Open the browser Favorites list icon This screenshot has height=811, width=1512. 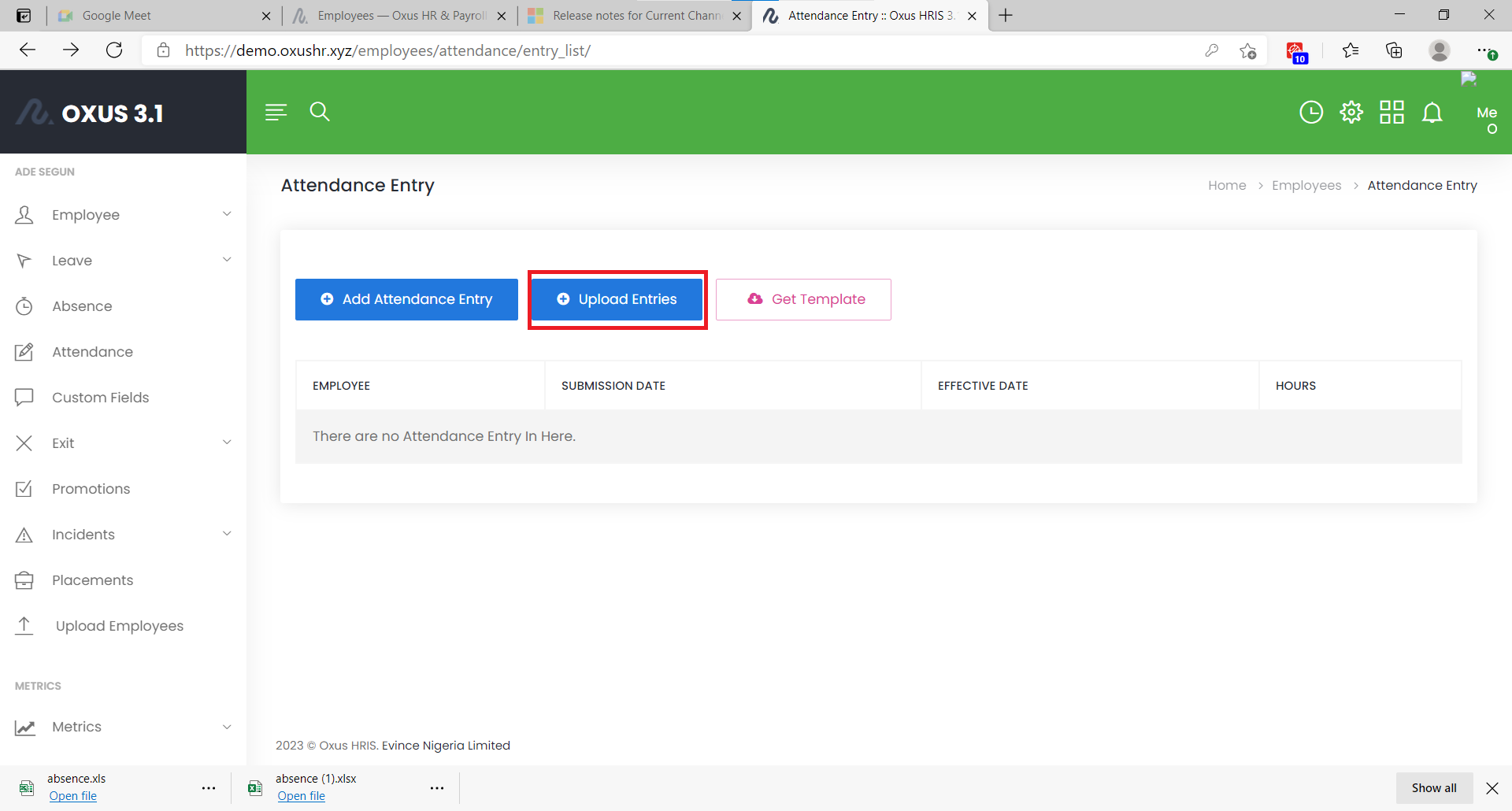pyautogui.click(x=1351, y=50)
